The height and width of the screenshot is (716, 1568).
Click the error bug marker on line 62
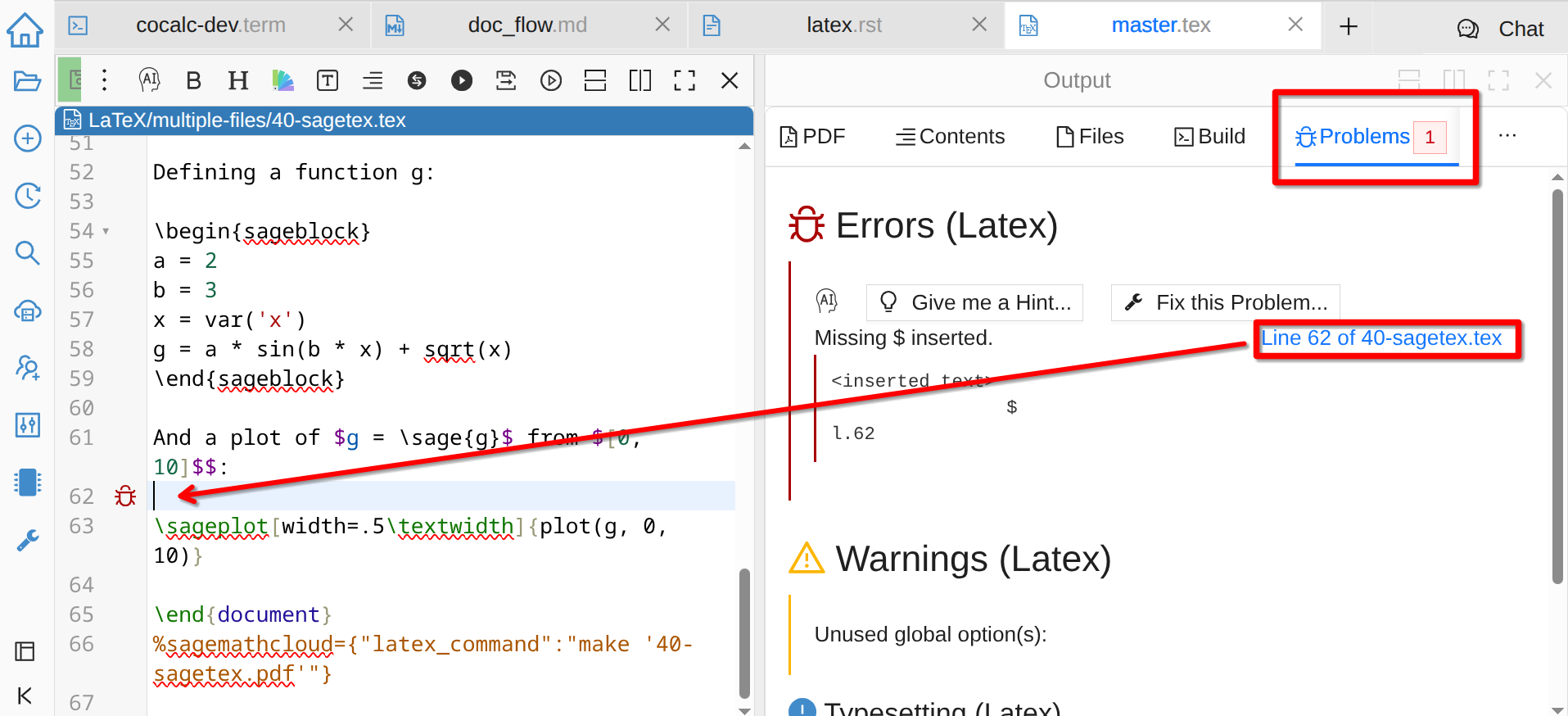tap(125, 496)
